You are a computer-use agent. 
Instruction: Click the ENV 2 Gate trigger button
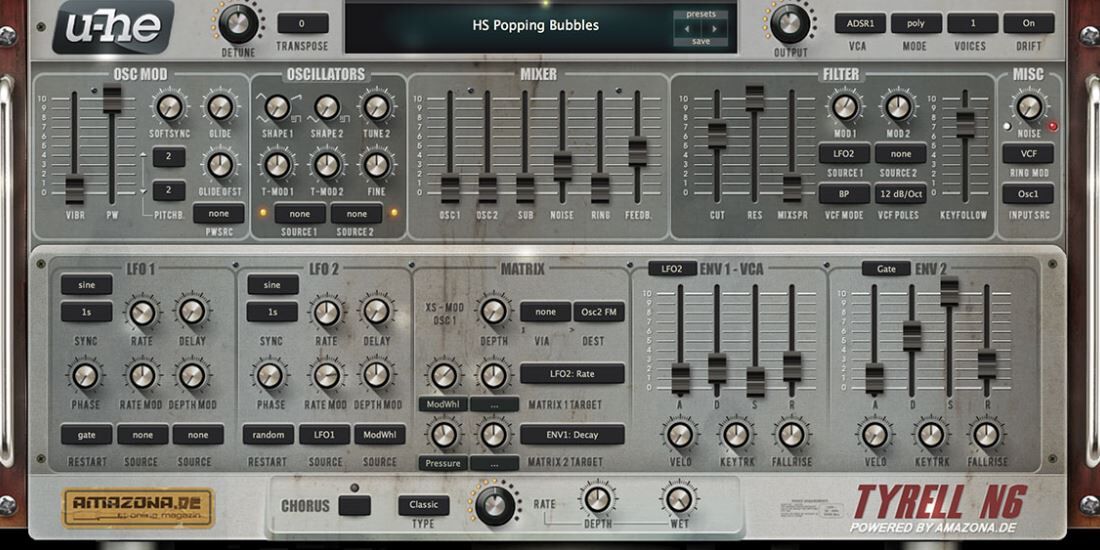pyautogui.click(x=886, y=269)
